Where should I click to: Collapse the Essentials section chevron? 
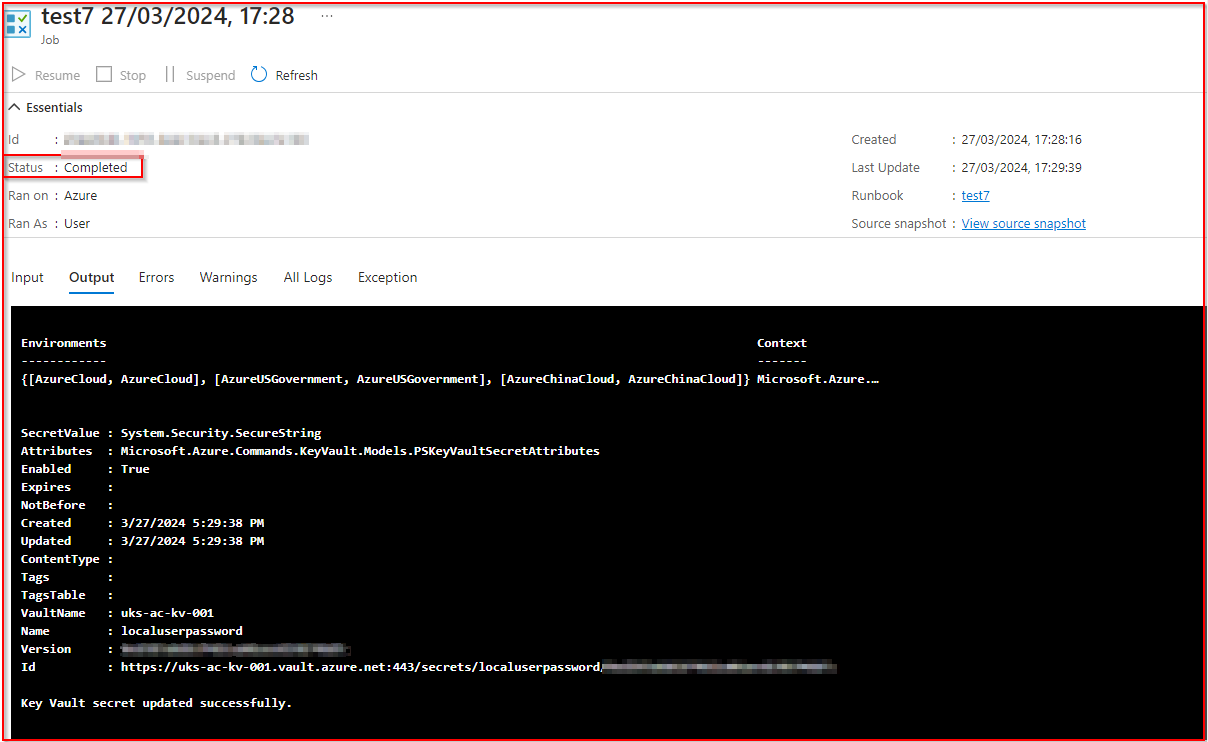(14, 106)
